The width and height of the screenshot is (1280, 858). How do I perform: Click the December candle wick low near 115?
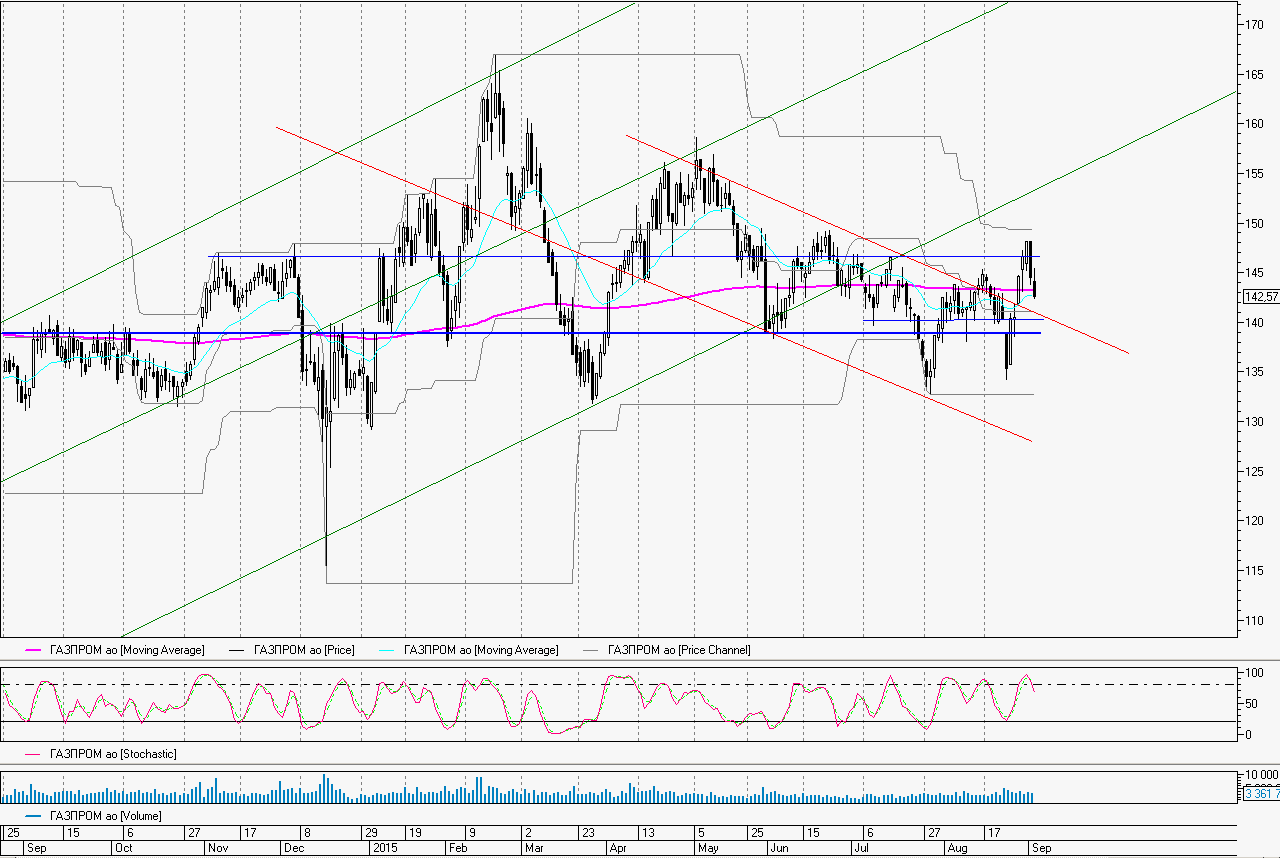click(x=326, y=562)
